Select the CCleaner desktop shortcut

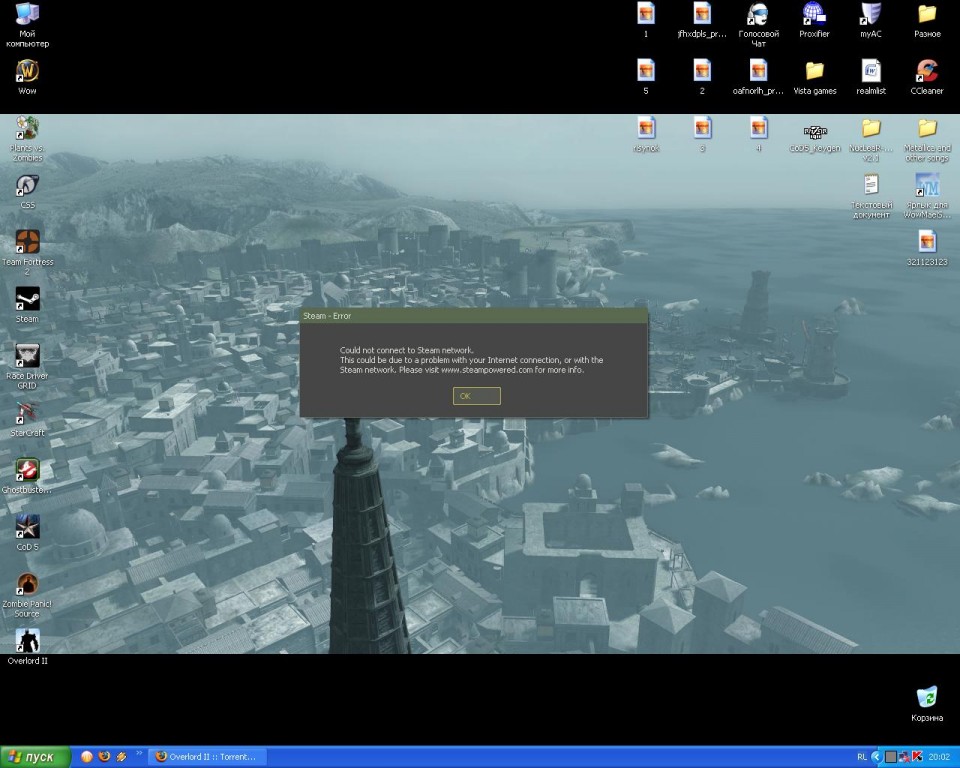tap(927, 77)
